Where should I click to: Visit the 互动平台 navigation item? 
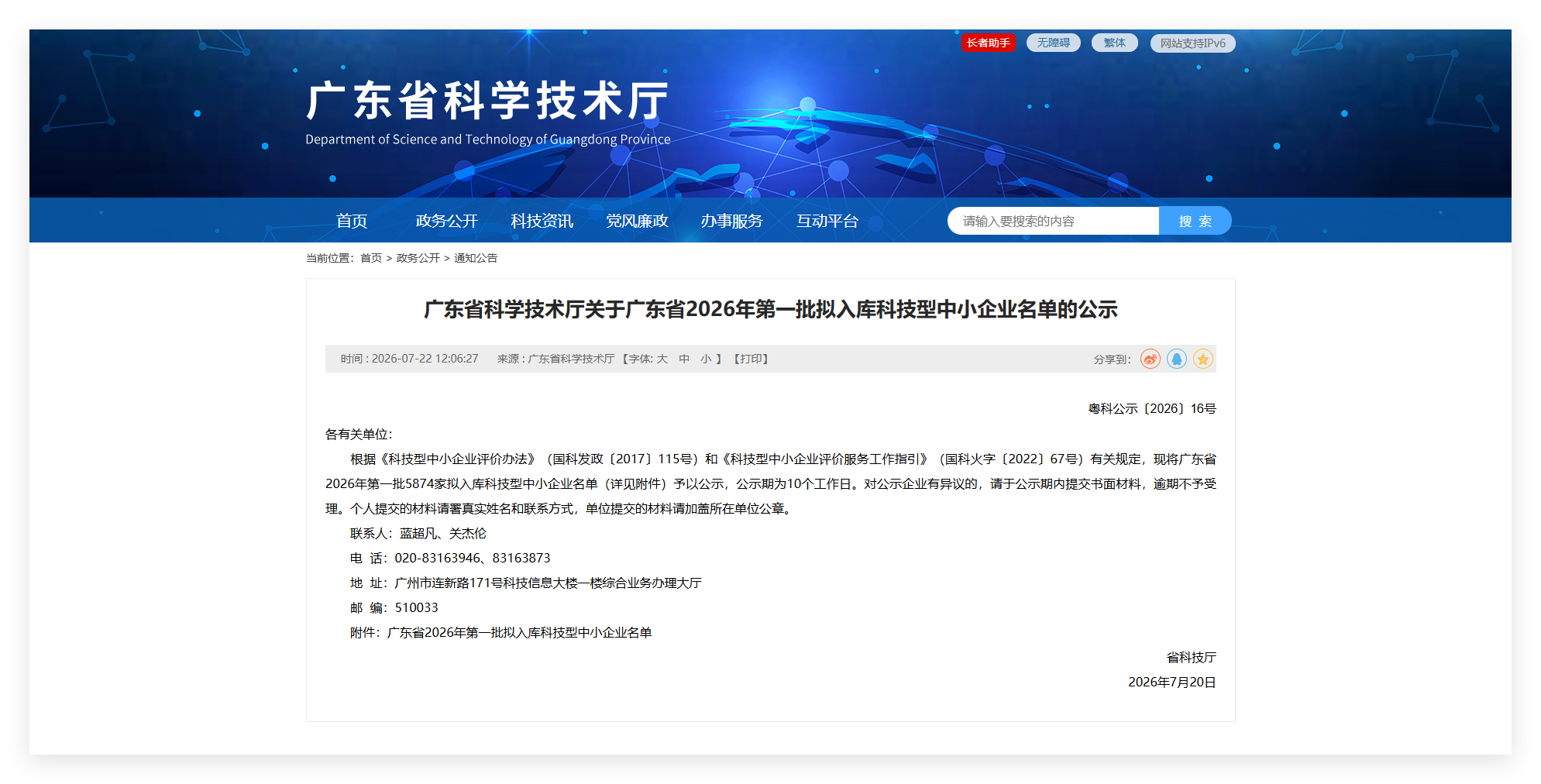click(x=827, y=221)
